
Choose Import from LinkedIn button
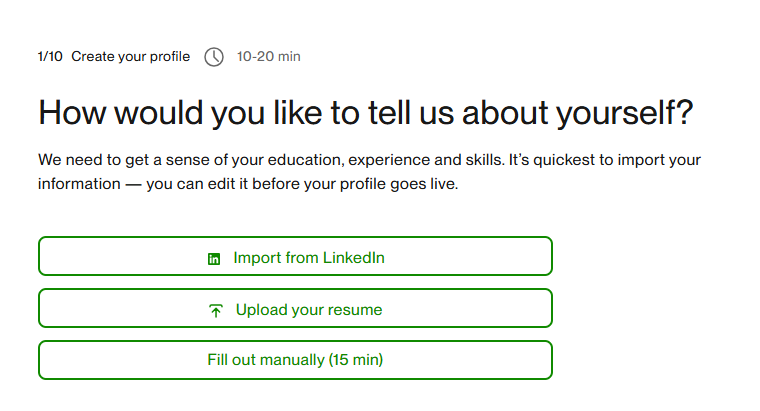tap(295, 256)
